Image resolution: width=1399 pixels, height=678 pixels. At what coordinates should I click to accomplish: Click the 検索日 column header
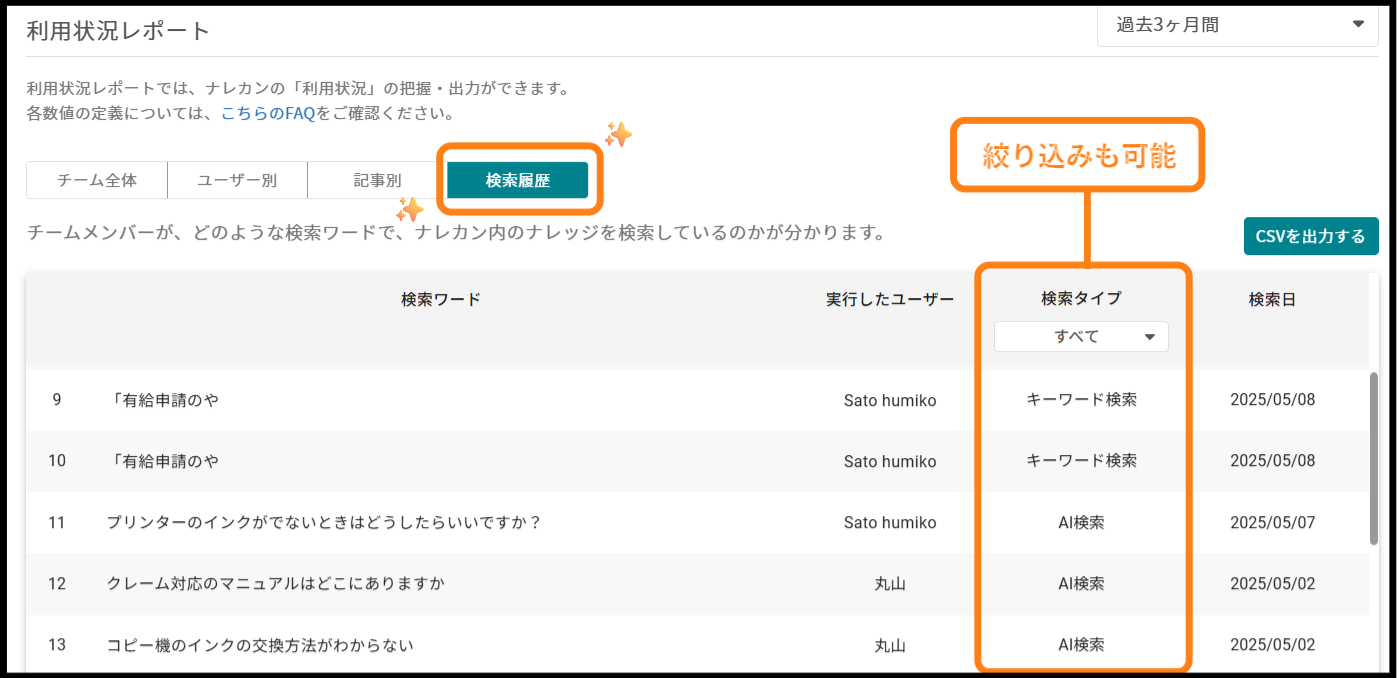1272,299
